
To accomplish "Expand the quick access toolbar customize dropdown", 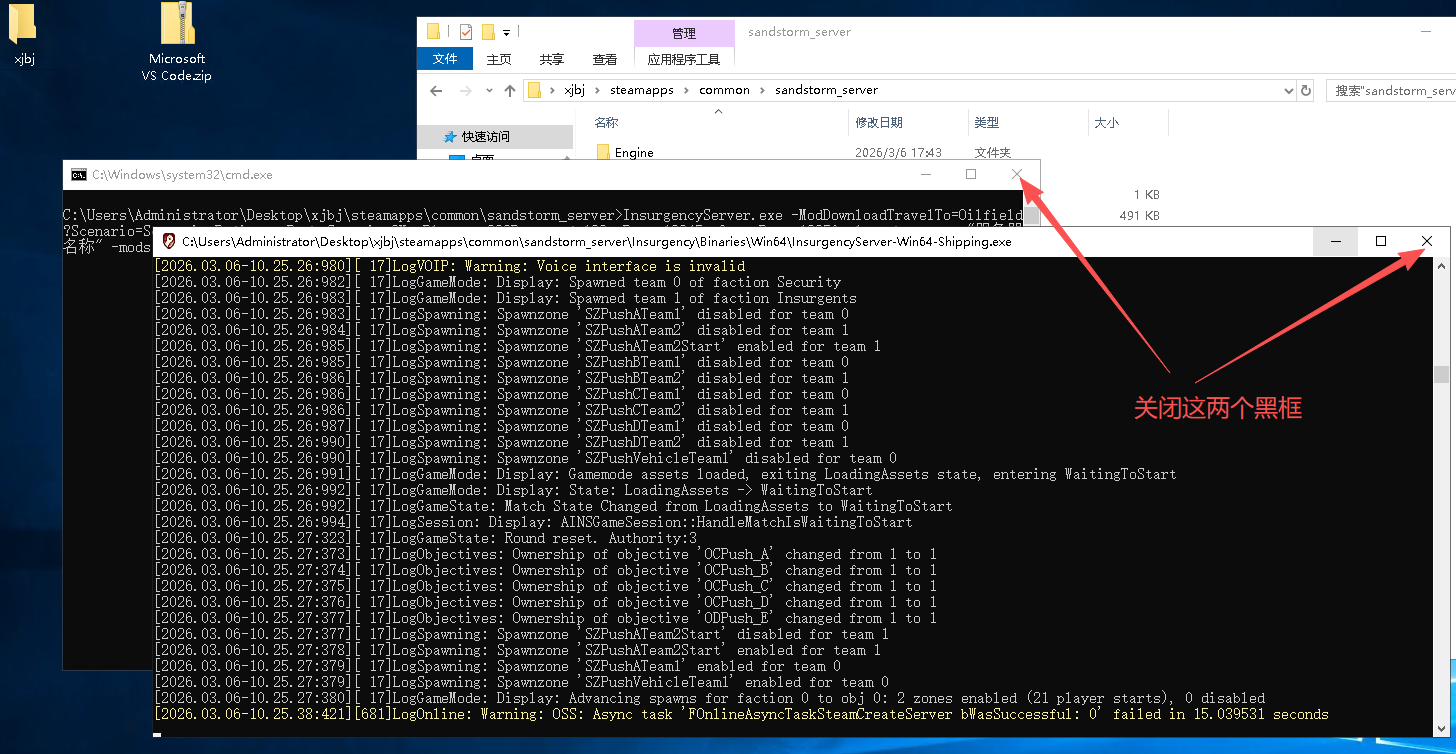I will (x=507, y=32).
